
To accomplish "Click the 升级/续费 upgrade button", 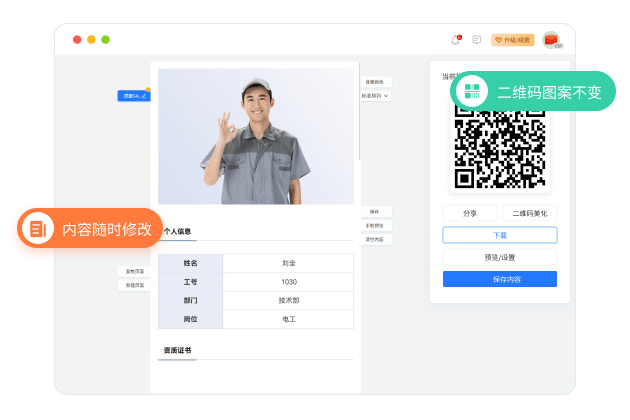I will point(513,40).
